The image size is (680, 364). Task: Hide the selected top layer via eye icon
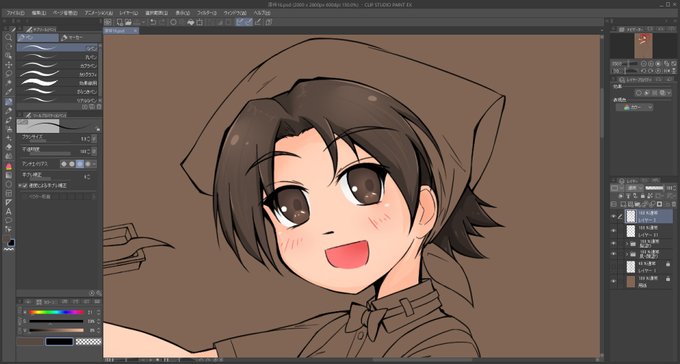point(613,216)
